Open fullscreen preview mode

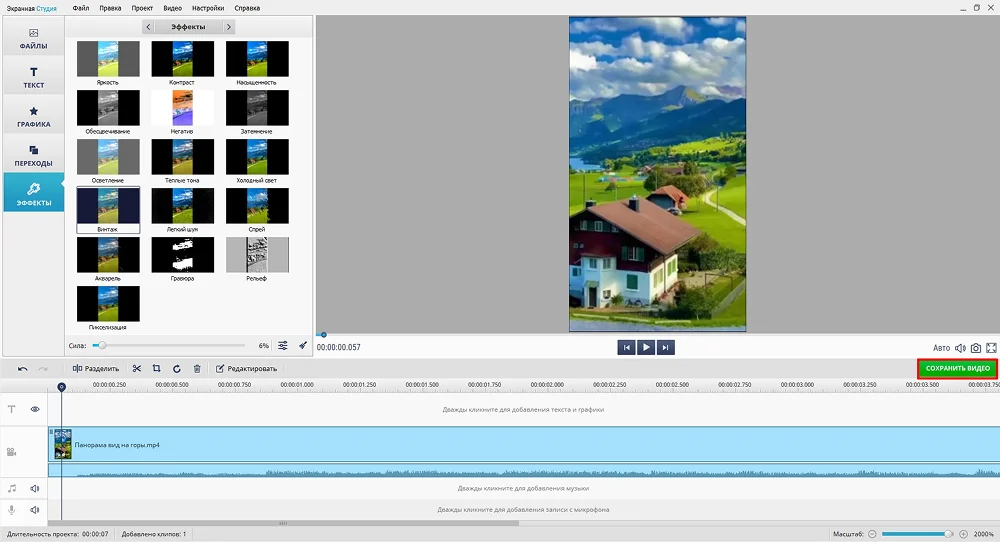pos(991,348)
